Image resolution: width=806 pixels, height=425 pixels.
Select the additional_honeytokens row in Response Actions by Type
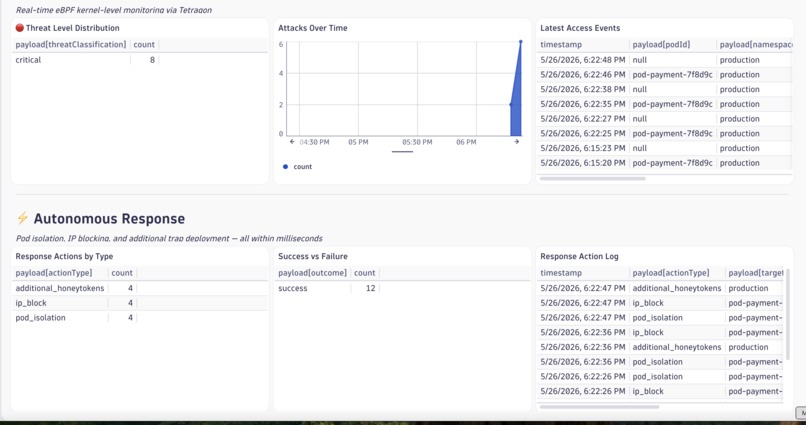(x=139, y=288)
